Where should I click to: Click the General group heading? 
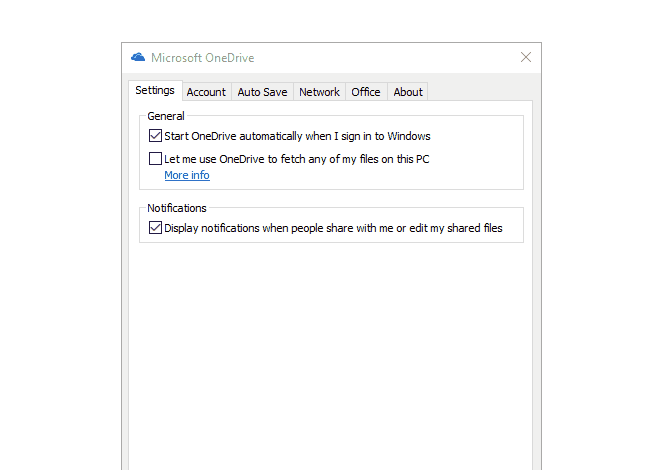coord(166,116)
